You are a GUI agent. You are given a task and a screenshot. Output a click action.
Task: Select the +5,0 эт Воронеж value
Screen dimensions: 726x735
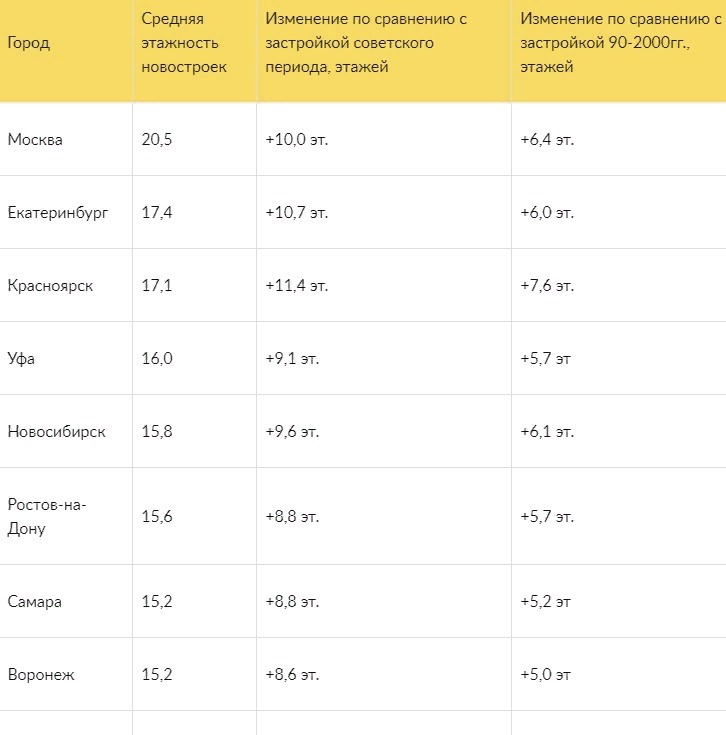coord(546,675)
